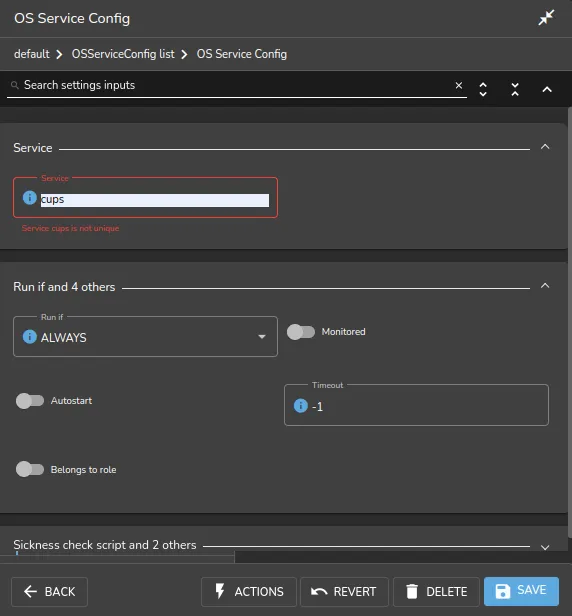Click the OS Service Config title text
572x616 pixels.
[72, 18]
